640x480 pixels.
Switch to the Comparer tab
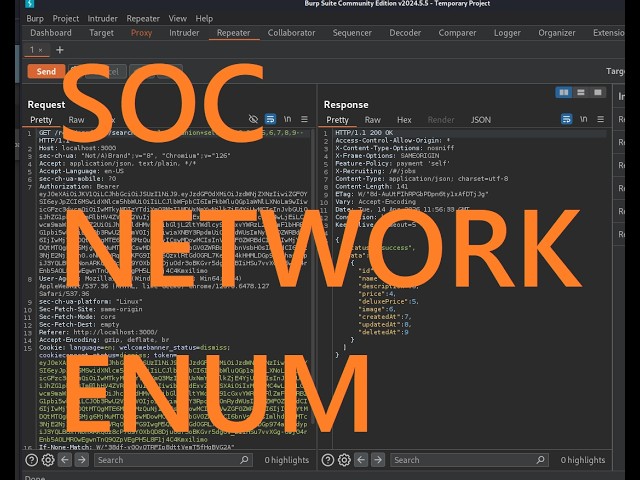pyautogui.click(x=457, y=33)
